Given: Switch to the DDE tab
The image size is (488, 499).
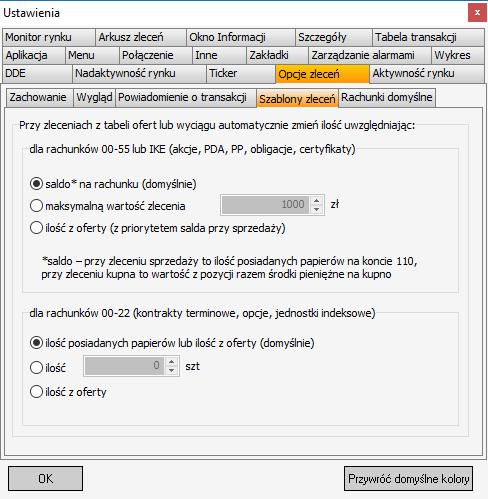Looking at the screenshot, I should pos(37,73).
